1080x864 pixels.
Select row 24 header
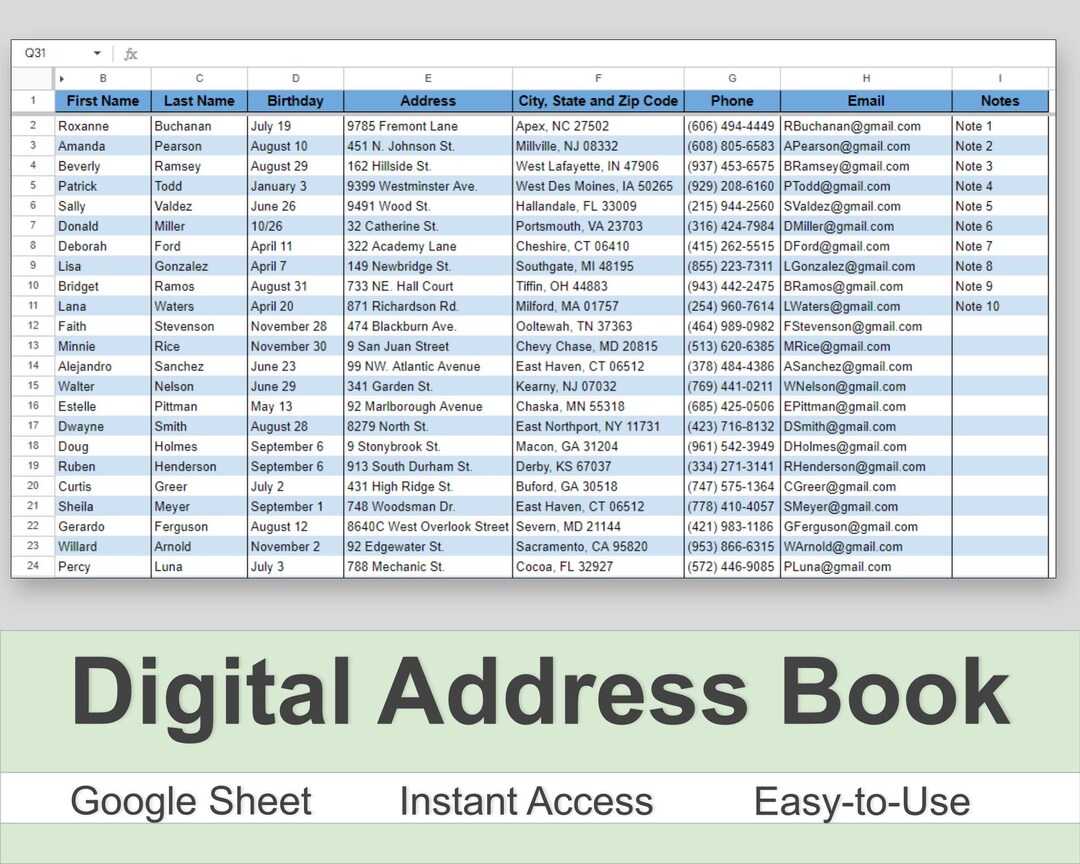(32, 567)
